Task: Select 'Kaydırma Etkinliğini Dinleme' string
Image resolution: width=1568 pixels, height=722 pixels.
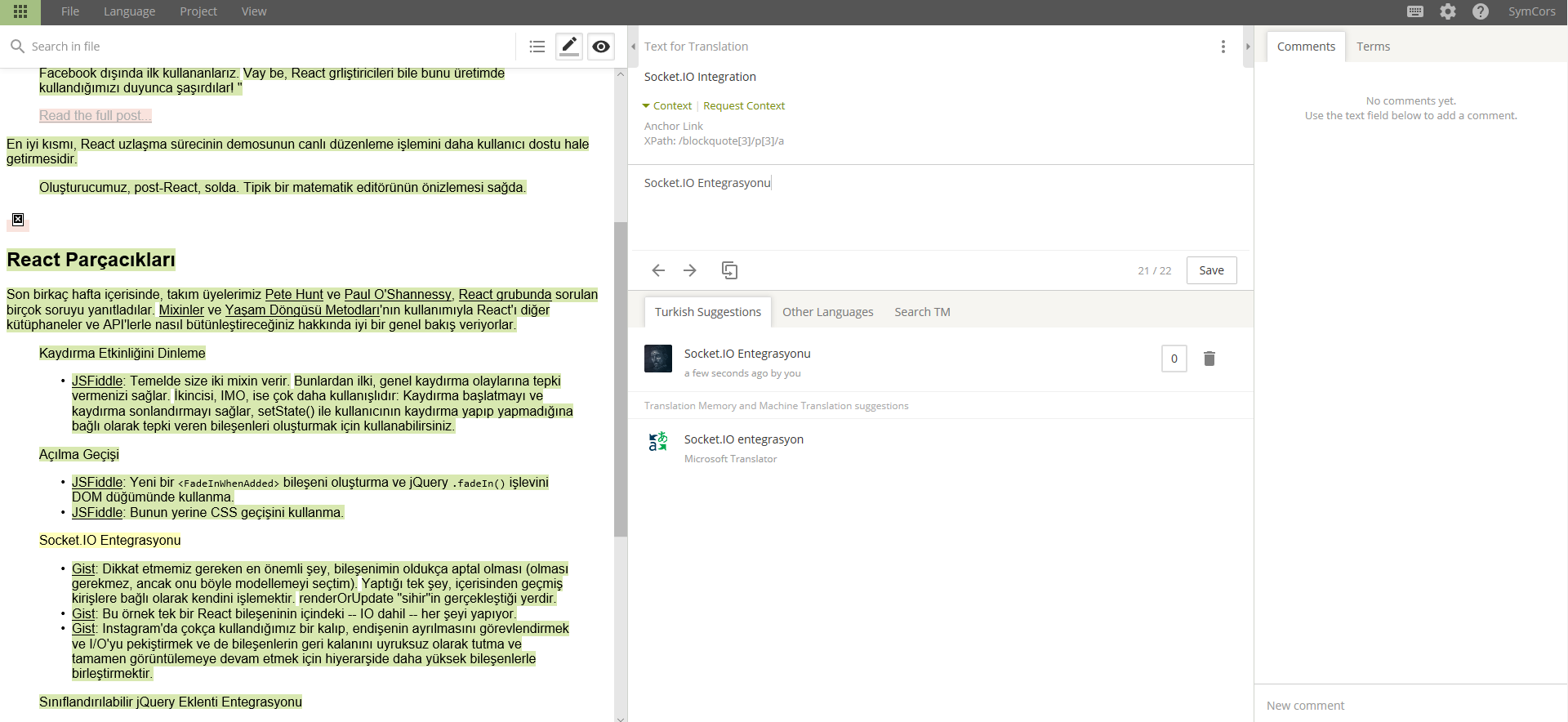Action: (x=122, y=353)
